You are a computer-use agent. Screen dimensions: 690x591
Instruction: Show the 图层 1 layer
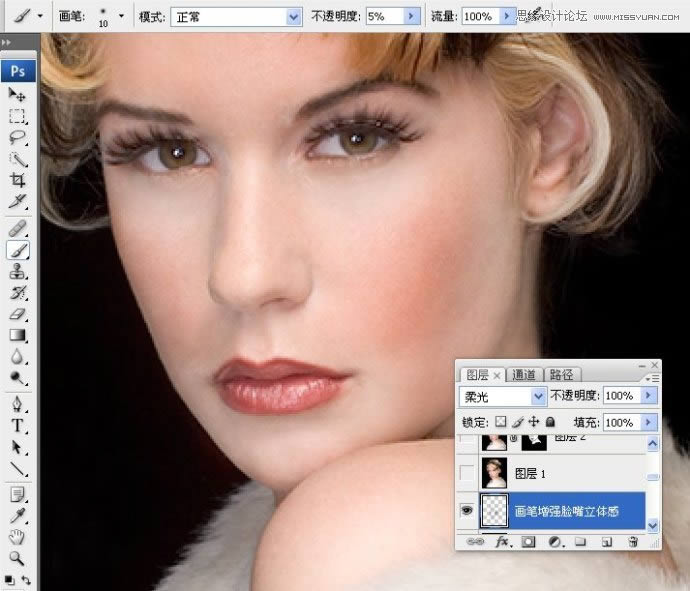pos(466,473)
